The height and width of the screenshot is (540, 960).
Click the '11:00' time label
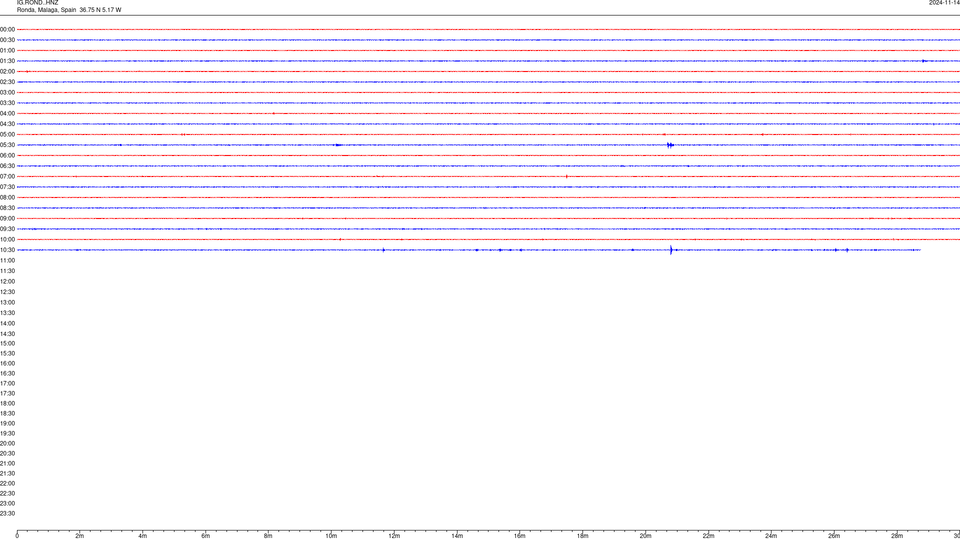[7, 261]
